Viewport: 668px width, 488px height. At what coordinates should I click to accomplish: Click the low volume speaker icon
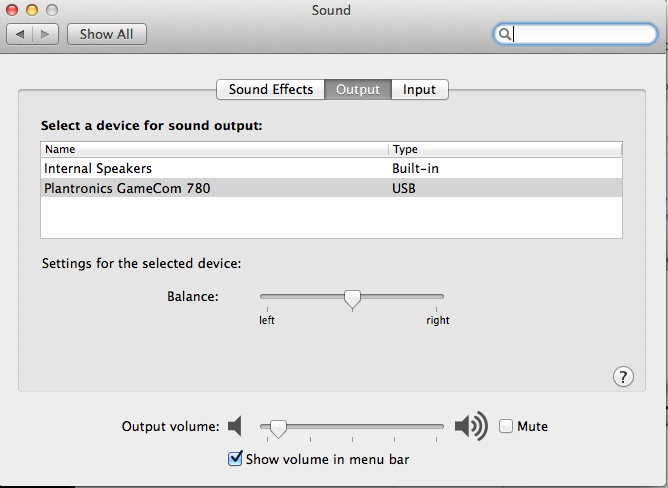pyautogui.click(x=235, y=426)
